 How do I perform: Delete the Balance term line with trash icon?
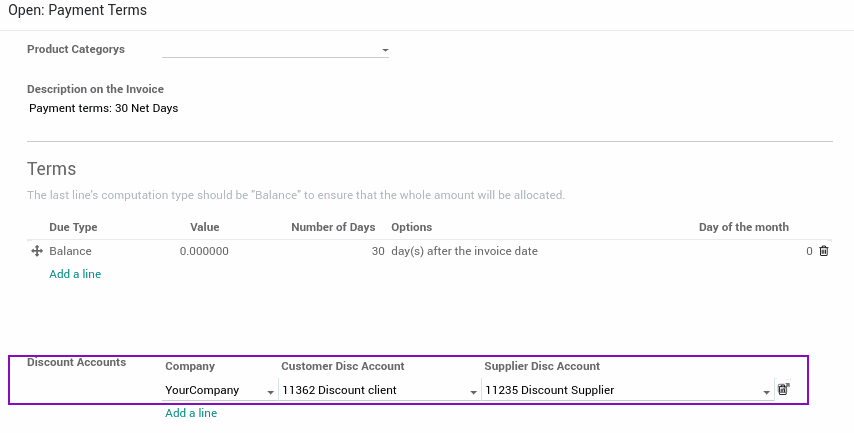click(824, 251)
